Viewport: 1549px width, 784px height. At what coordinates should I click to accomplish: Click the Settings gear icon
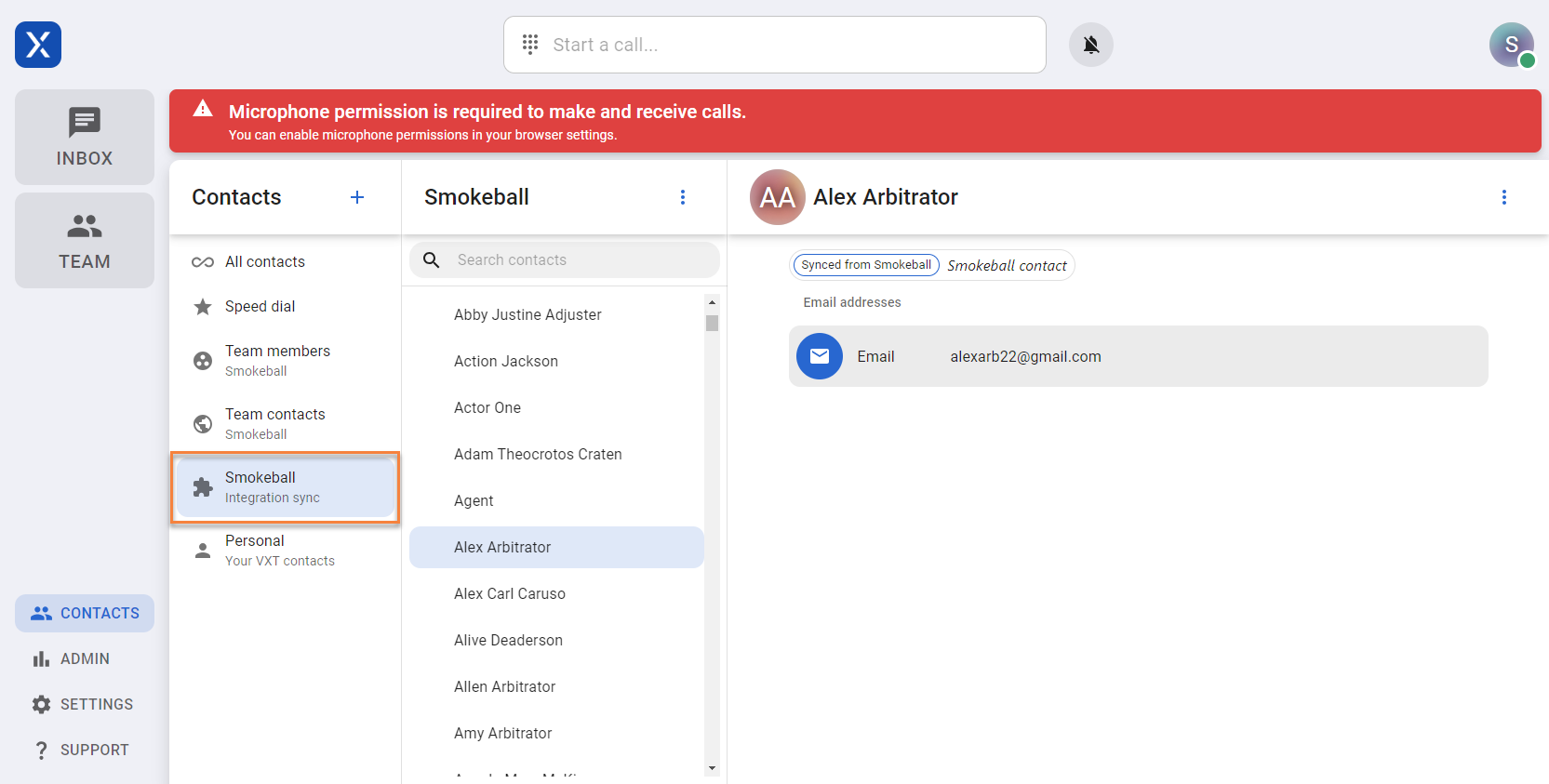(x=41, y=704)
